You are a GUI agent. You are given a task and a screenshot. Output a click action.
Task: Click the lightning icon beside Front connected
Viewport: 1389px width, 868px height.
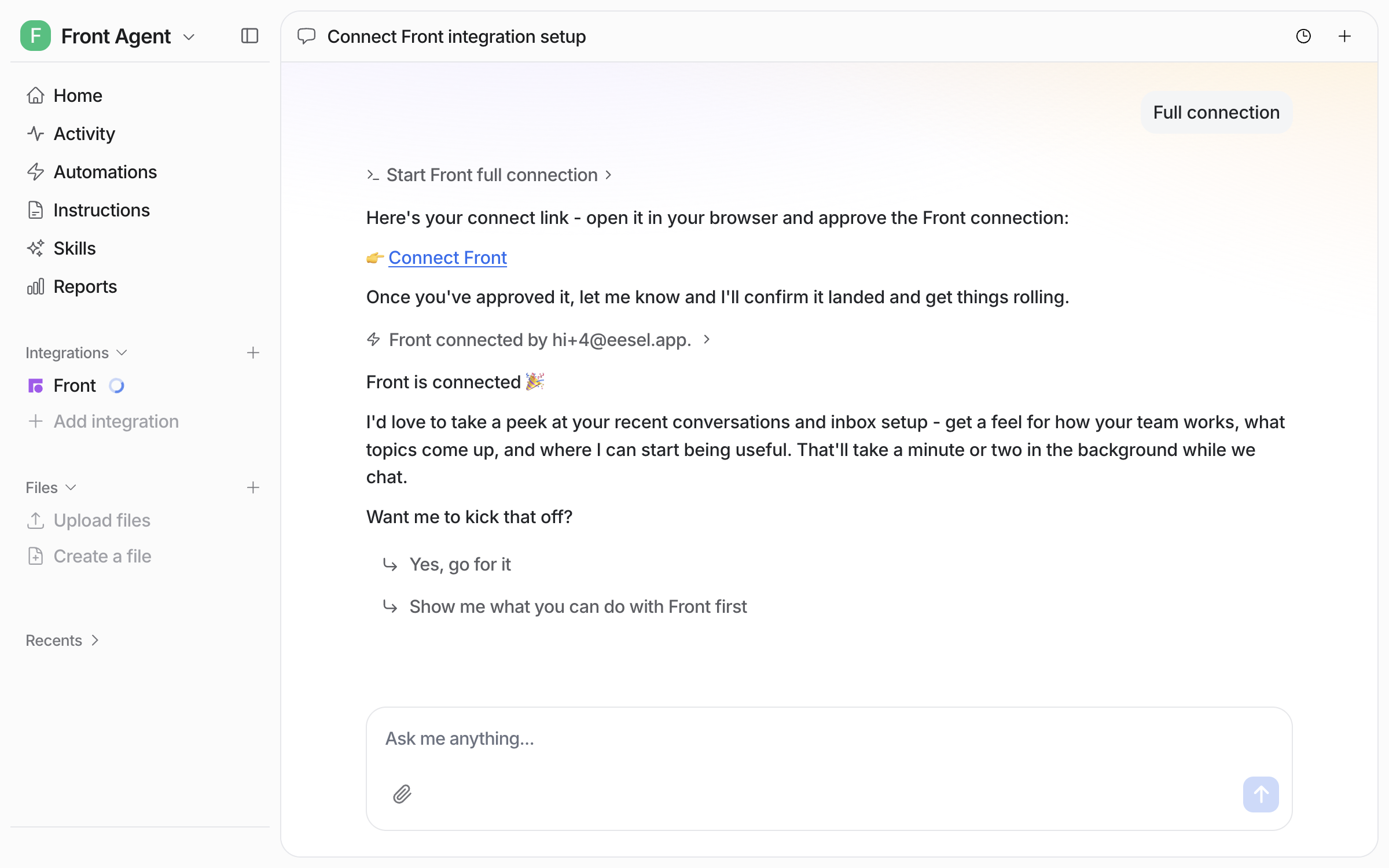click(x=374, y=340)
